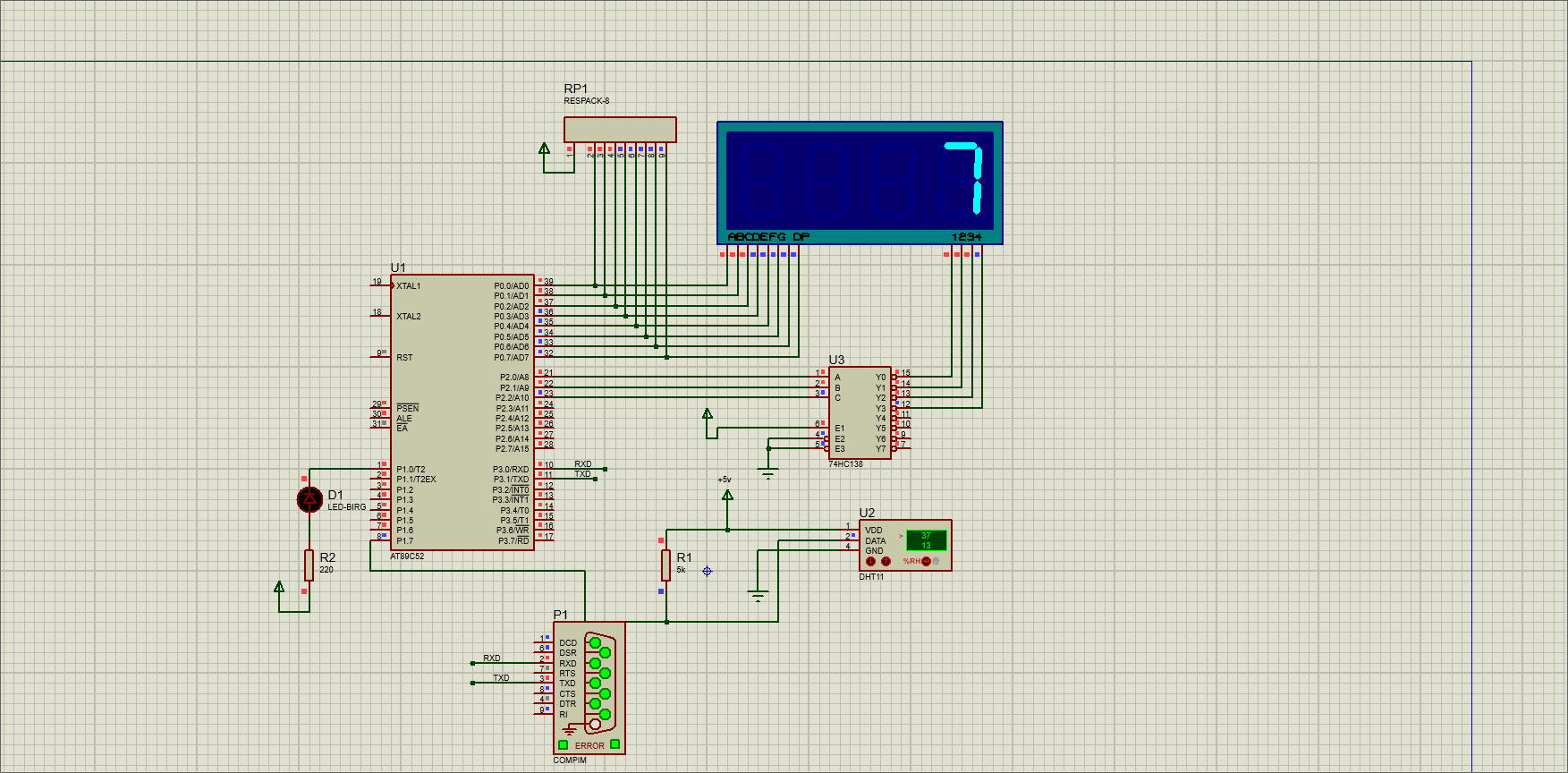This screenshot has height=773, width=1568.
Task: Select the RP1 RESPACK-8 resistor pack body
Action: [620, 130]
